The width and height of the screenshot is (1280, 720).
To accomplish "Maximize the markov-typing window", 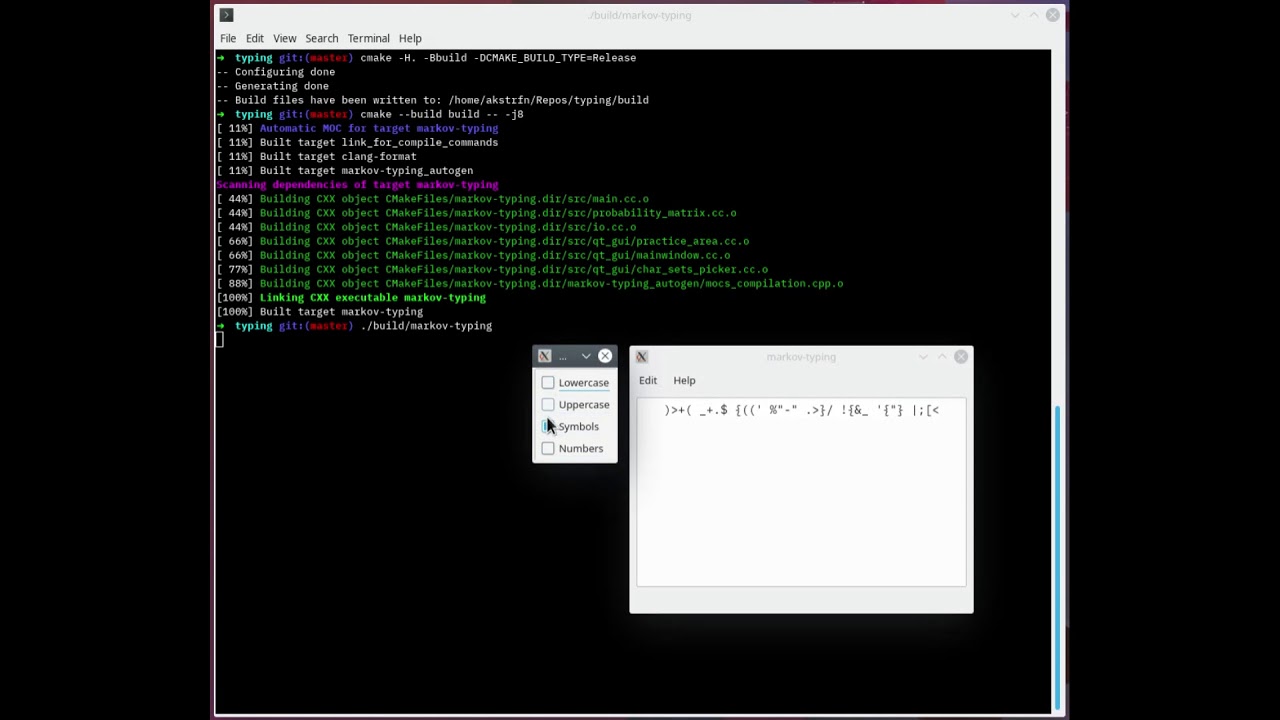I will click(942, 356).
